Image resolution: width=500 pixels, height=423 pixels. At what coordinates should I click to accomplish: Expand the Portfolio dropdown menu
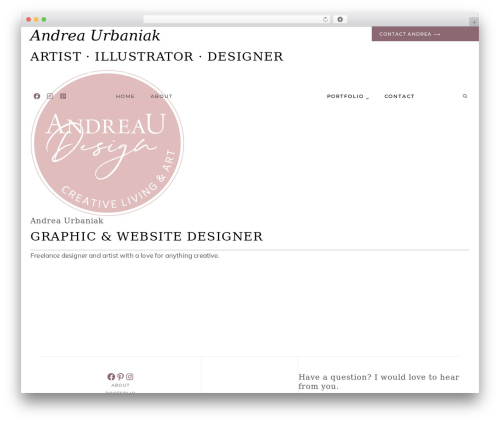[348, 96]
